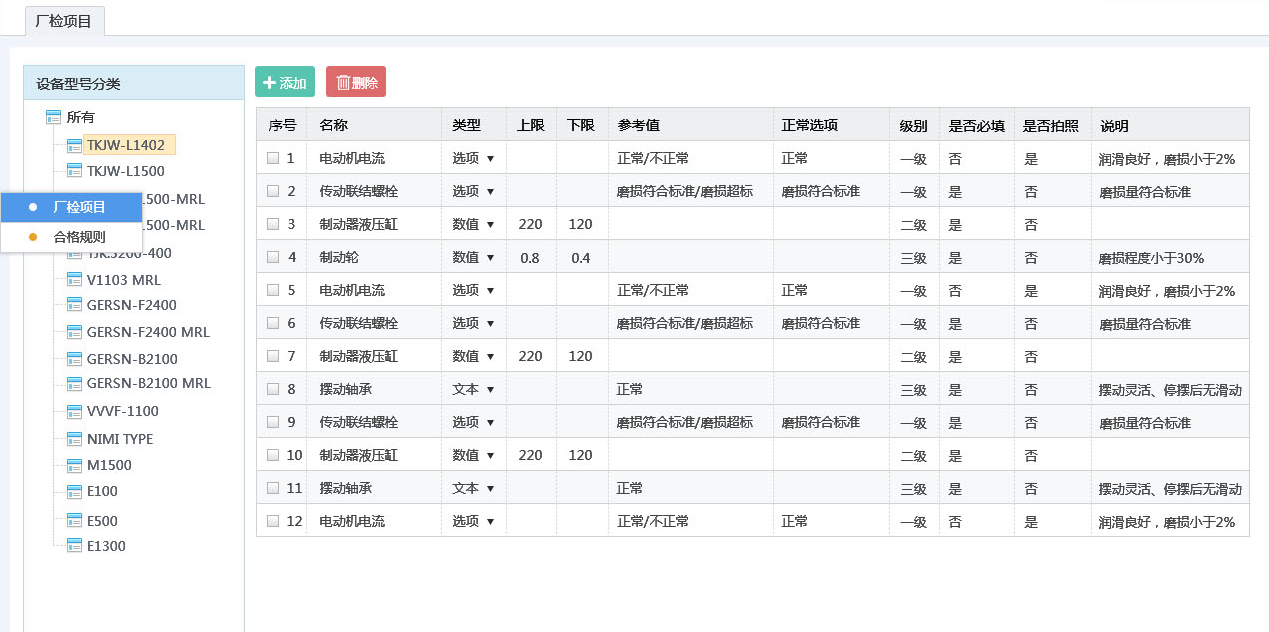The width and height of the screenshot is (1269, 632).
Task: Check the checkbox for row 1
Action: (x=273, y=158)
